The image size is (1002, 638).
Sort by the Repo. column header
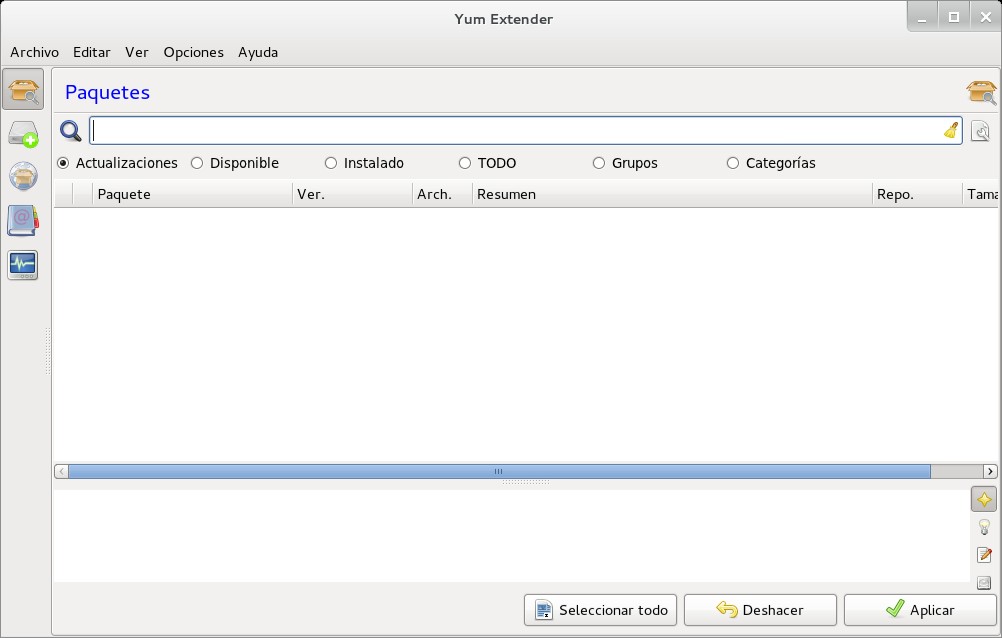point(917,194)
